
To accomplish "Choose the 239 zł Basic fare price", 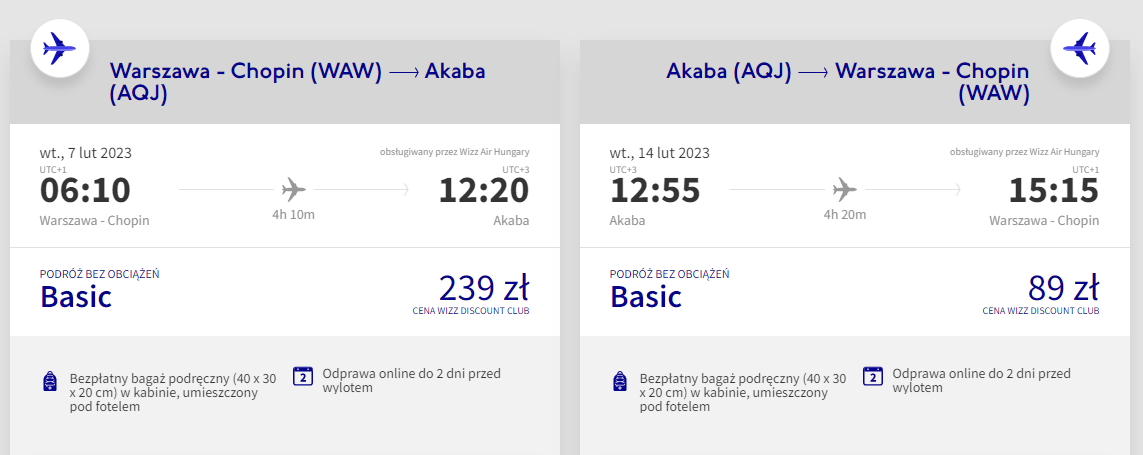I will tap(484, 289).
